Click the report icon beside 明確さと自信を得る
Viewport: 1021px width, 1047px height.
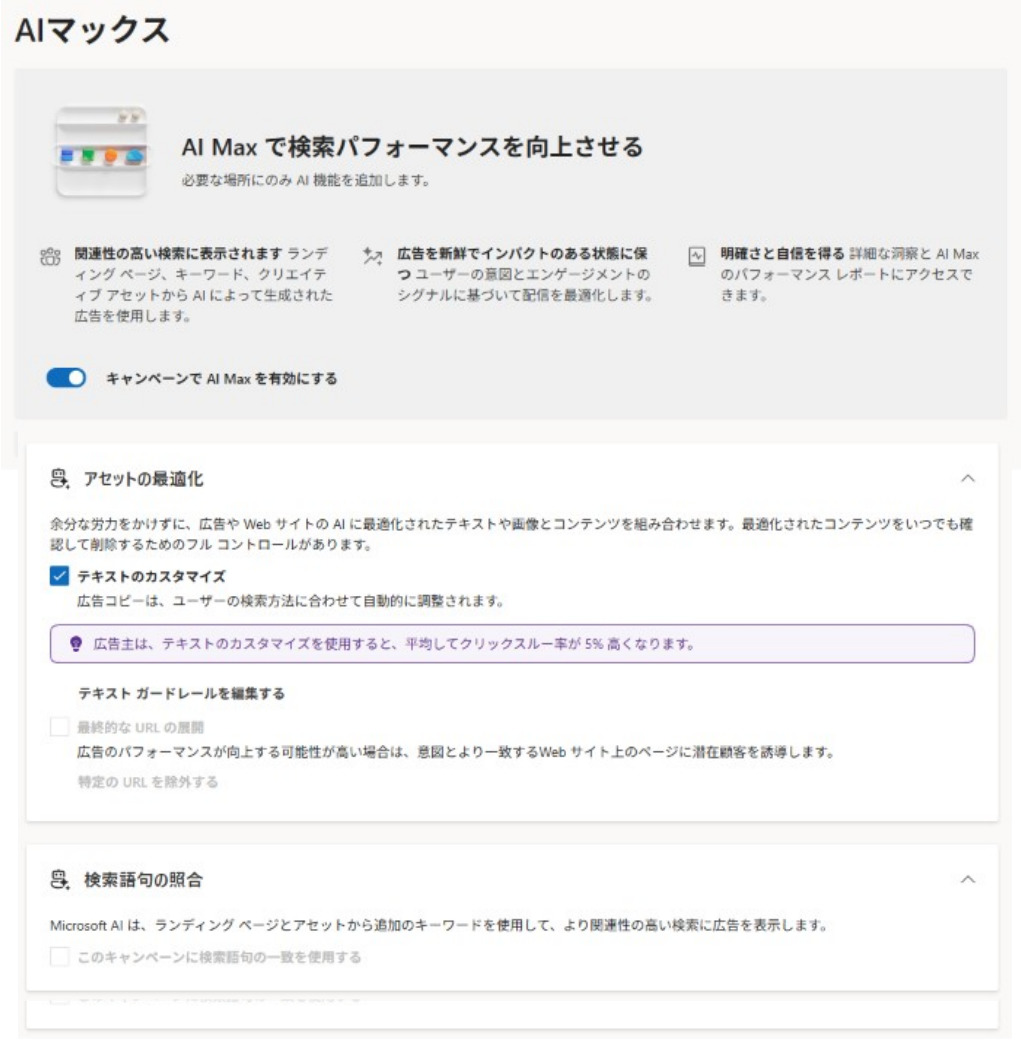[x=696, y=256]
